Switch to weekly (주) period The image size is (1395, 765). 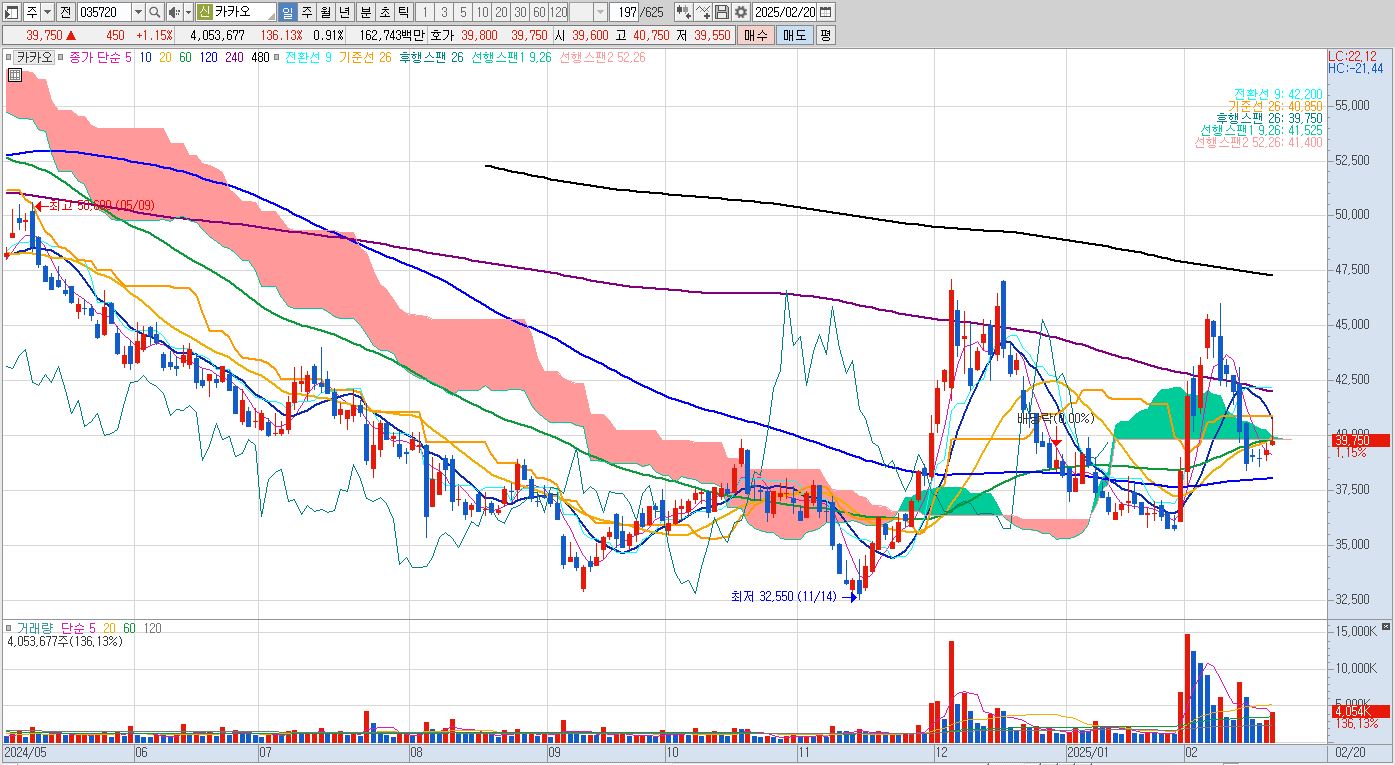(x=306, y=12)
